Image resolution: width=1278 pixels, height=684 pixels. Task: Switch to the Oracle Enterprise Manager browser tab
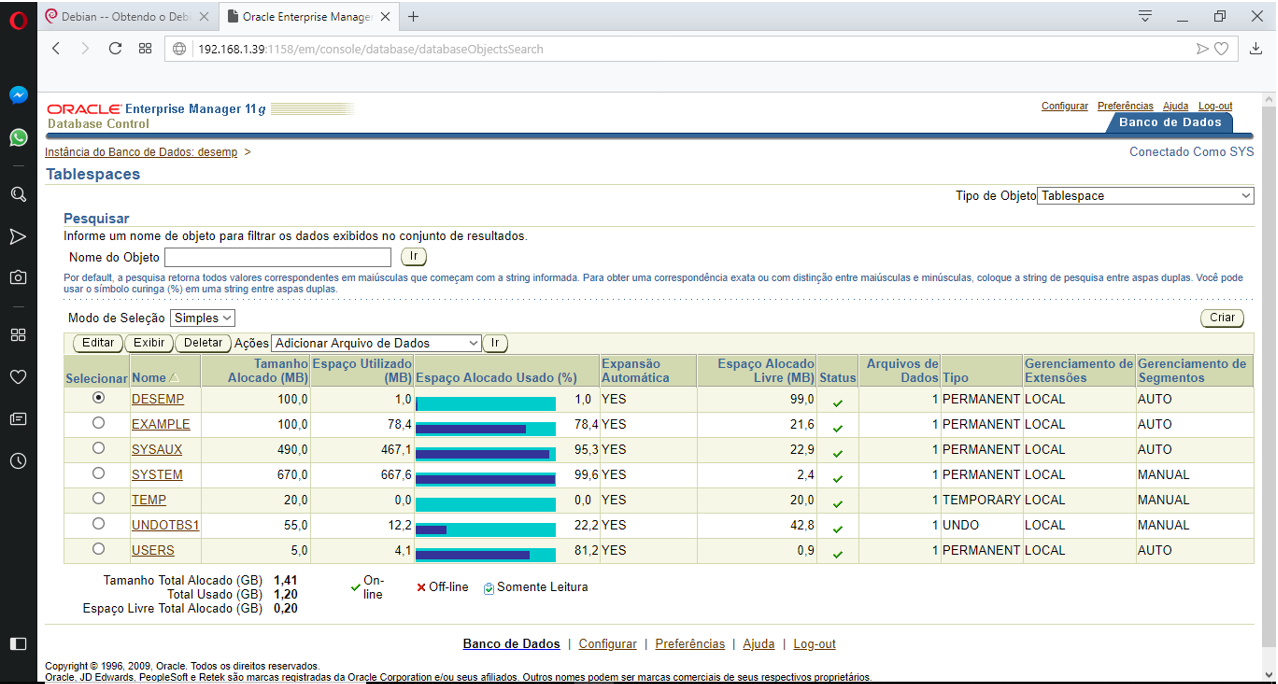tap(308, 16)
